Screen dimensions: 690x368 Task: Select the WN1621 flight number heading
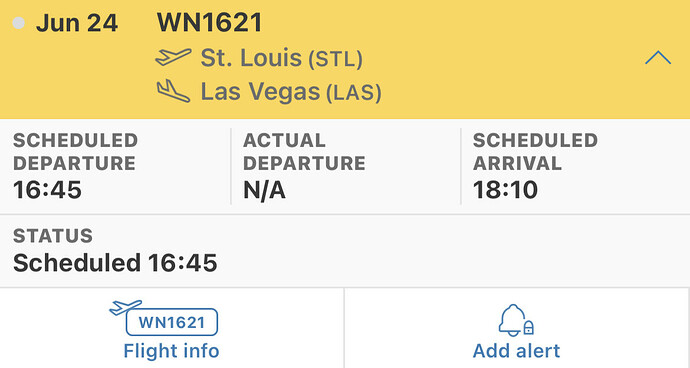click(x=209, y=23)
